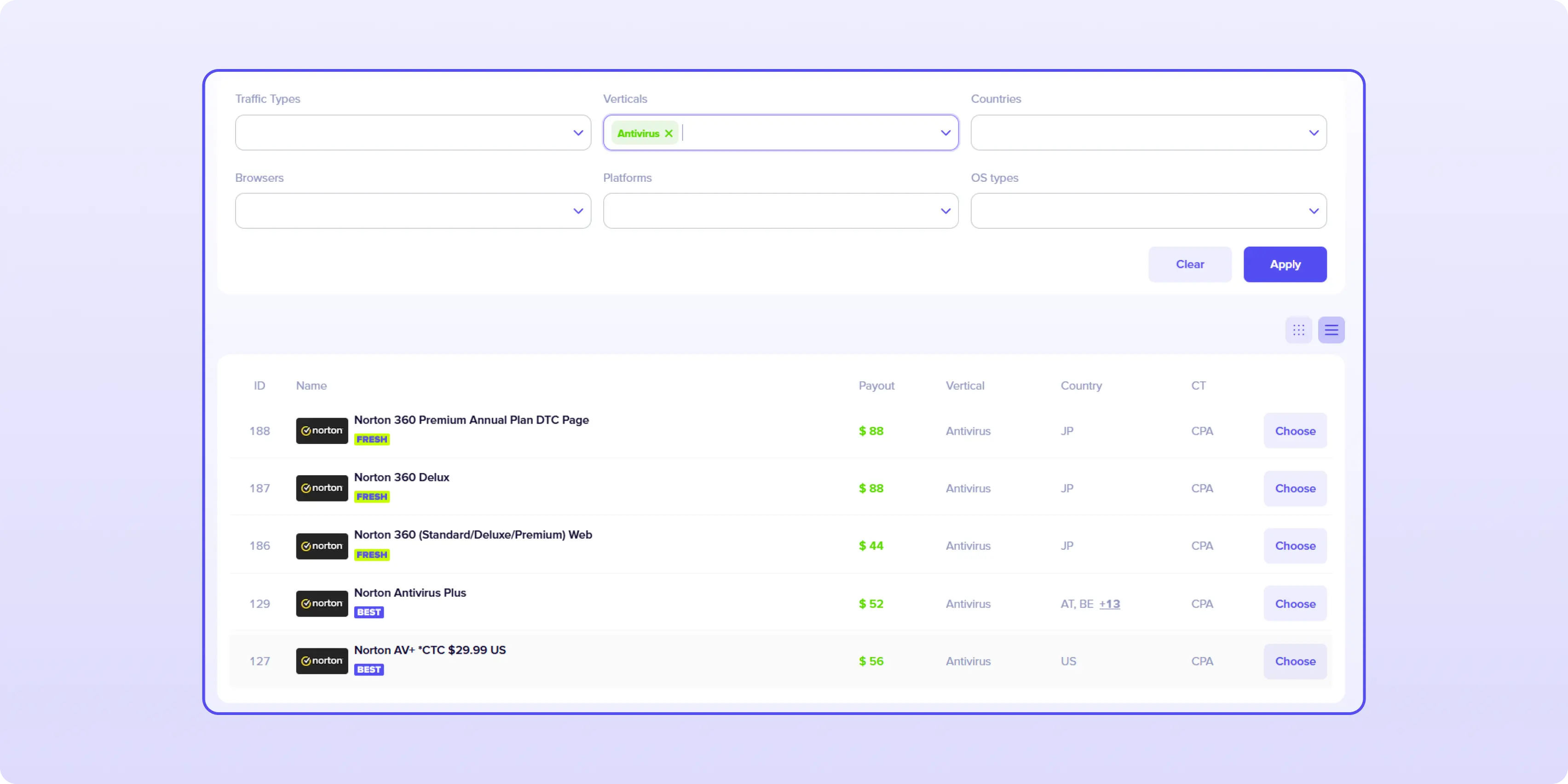Click the Clear filters button
The width and height of the screenshot is (1568, 784).
(1189, 264)
